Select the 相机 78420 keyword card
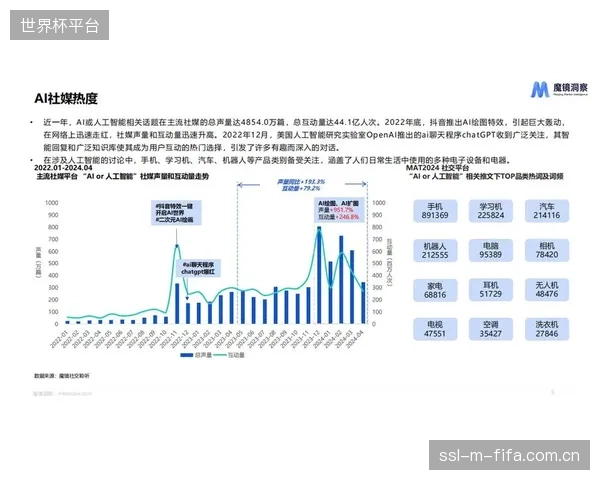Screen dimensions: 600x480 click(x=546, y=251)
